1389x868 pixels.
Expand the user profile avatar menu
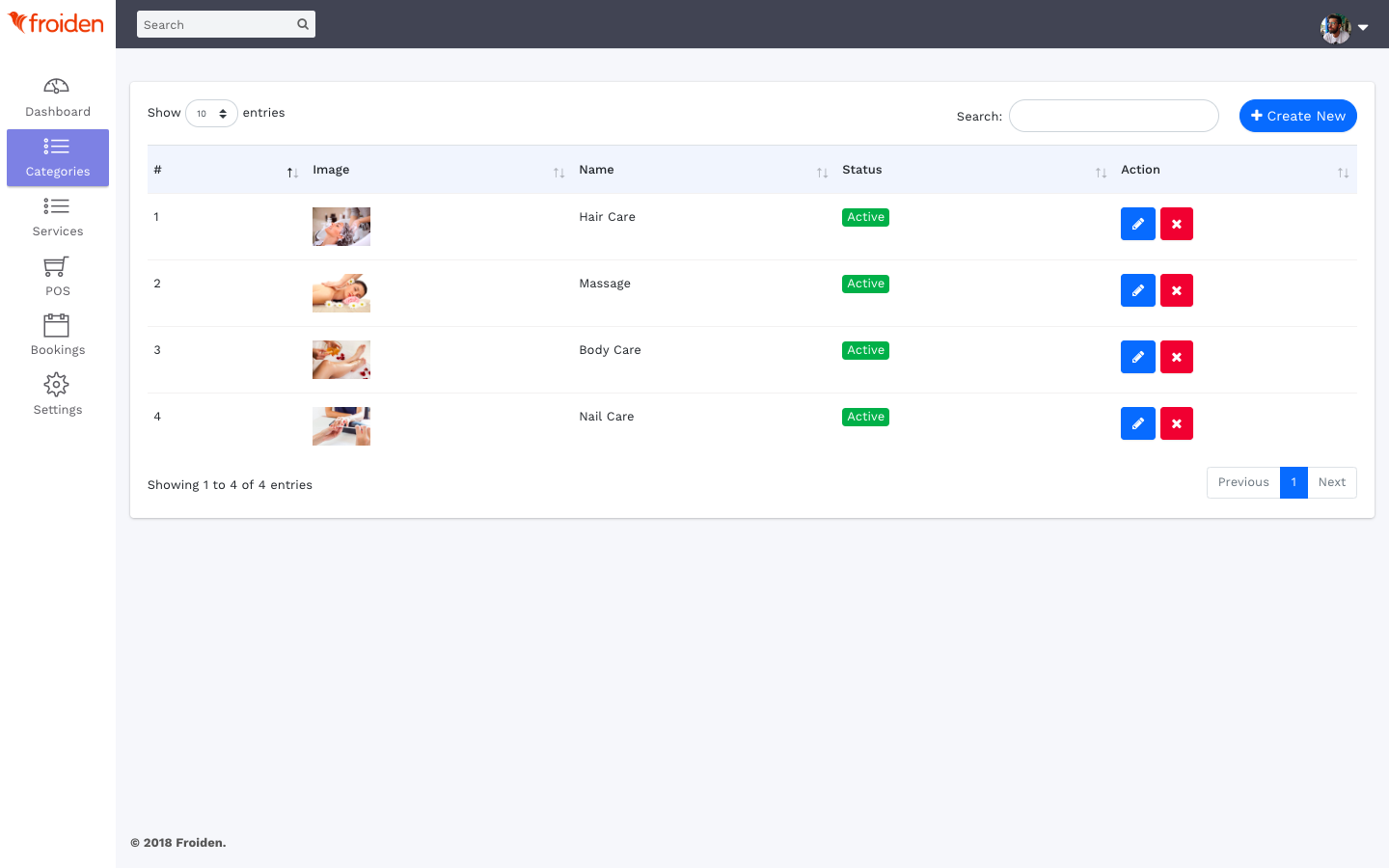click(1344, 27)
